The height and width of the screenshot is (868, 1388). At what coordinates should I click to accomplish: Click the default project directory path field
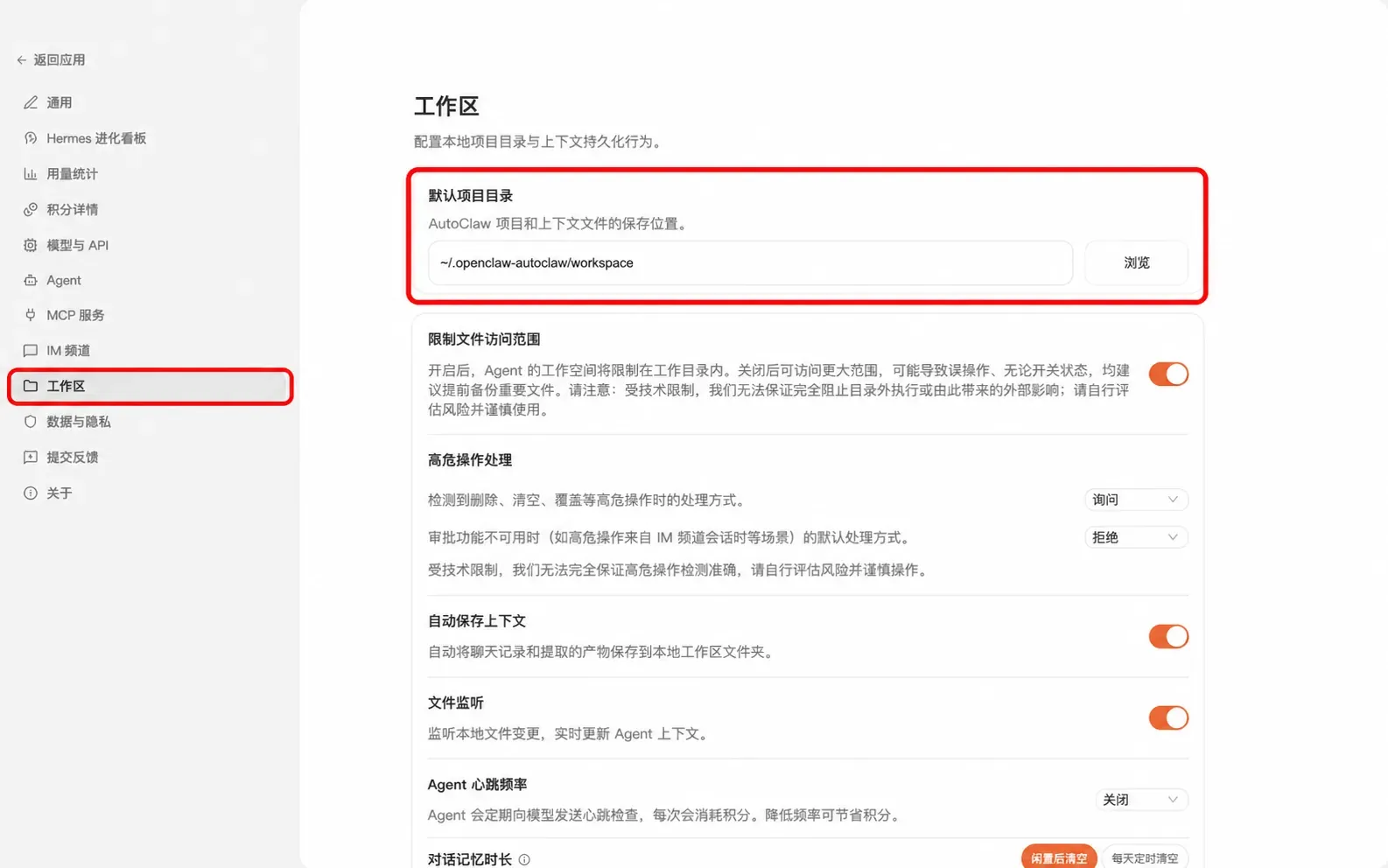click(x=750, y=262)
